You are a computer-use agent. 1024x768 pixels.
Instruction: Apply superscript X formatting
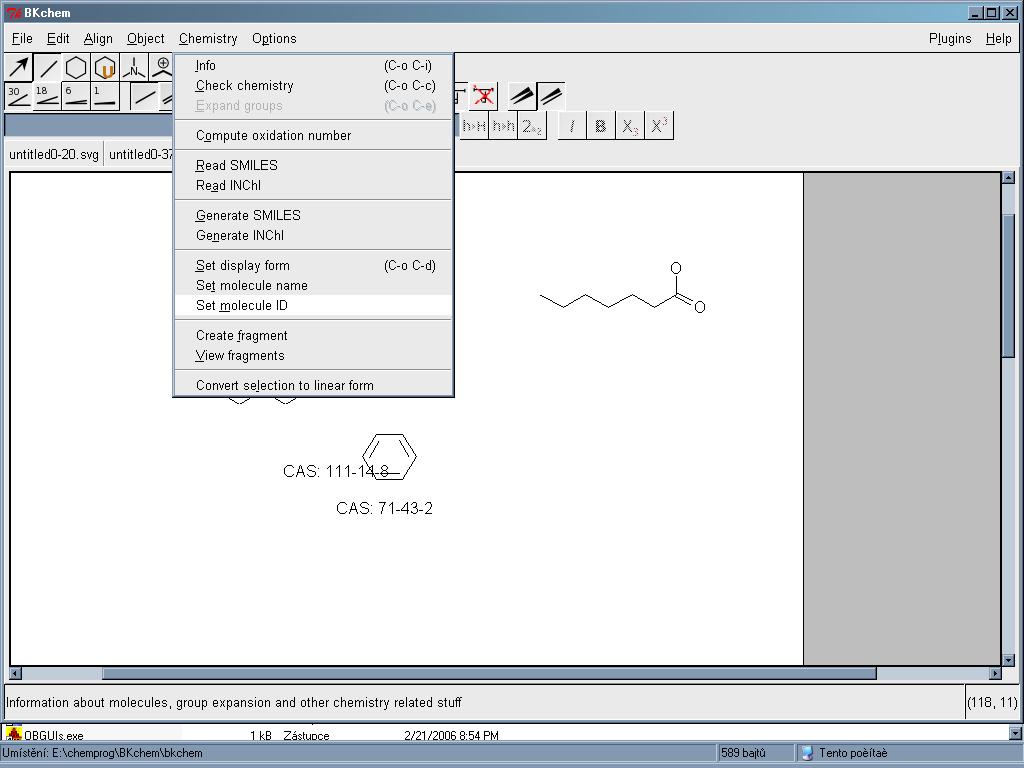coord(658,125)
